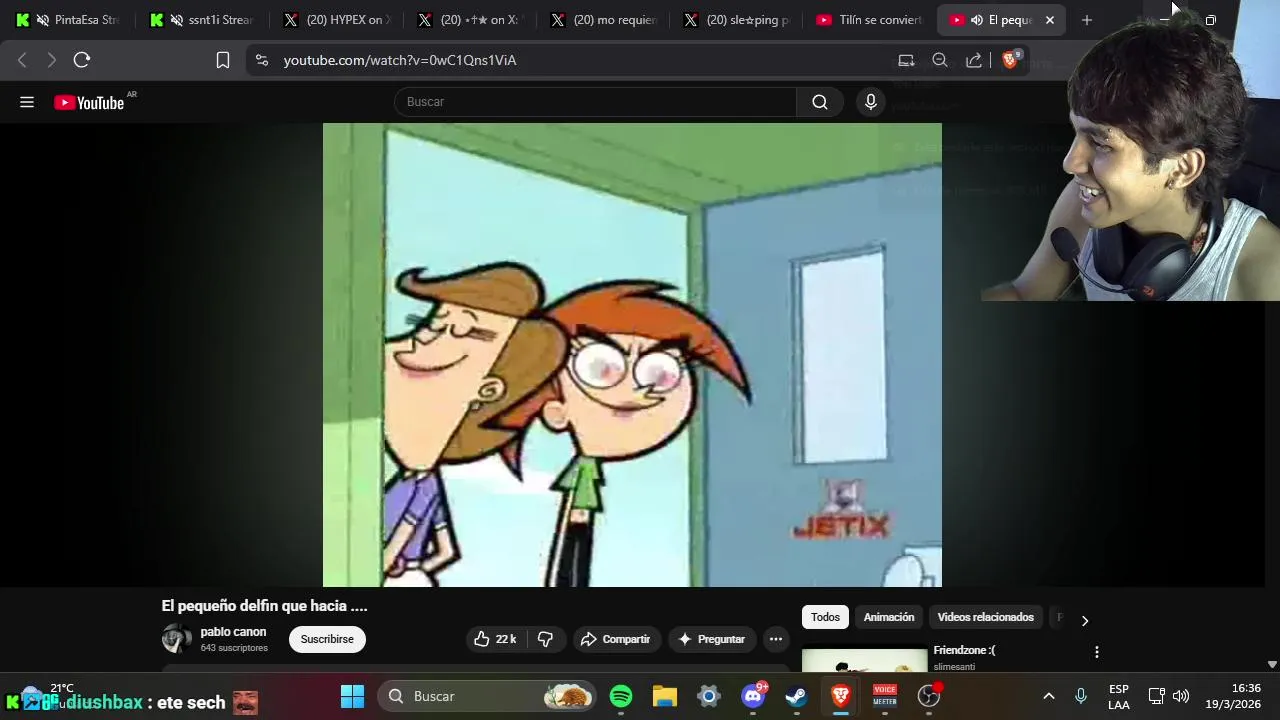
Task: Open the Friendzone :( recommended video thumbnail
Action: [865, 661]
